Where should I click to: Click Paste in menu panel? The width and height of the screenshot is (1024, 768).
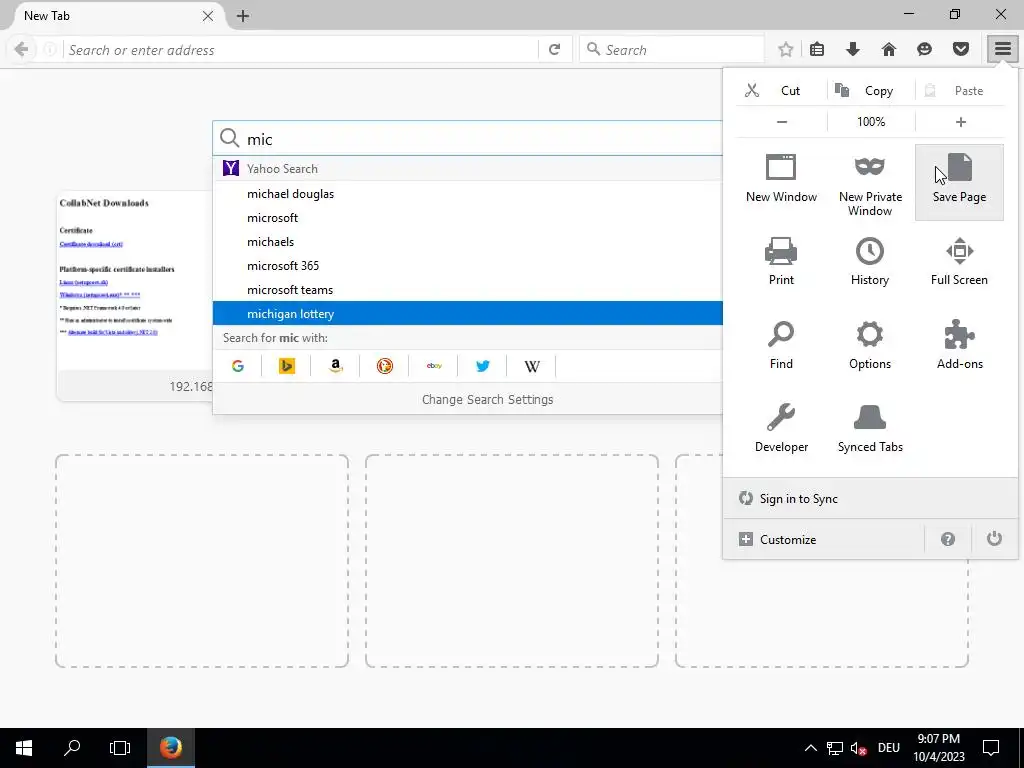pos(960,90)
